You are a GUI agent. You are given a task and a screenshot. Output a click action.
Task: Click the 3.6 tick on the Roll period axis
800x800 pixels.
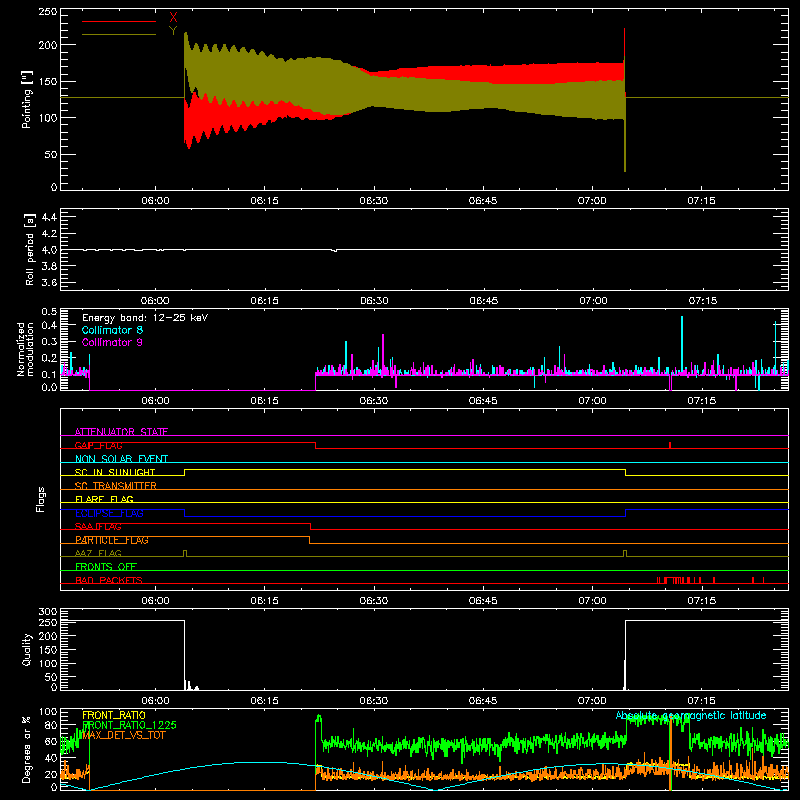[x=49, y=282]
